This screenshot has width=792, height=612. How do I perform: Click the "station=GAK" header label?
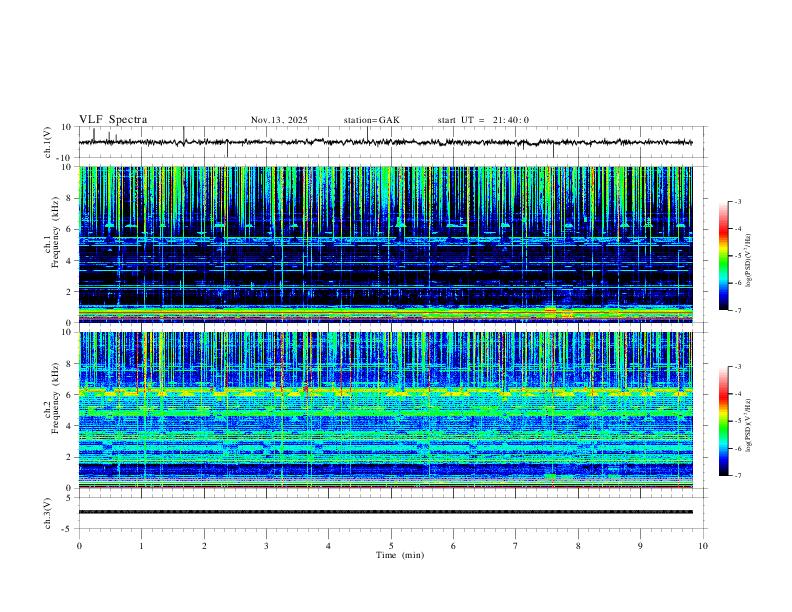click(371, 120)
